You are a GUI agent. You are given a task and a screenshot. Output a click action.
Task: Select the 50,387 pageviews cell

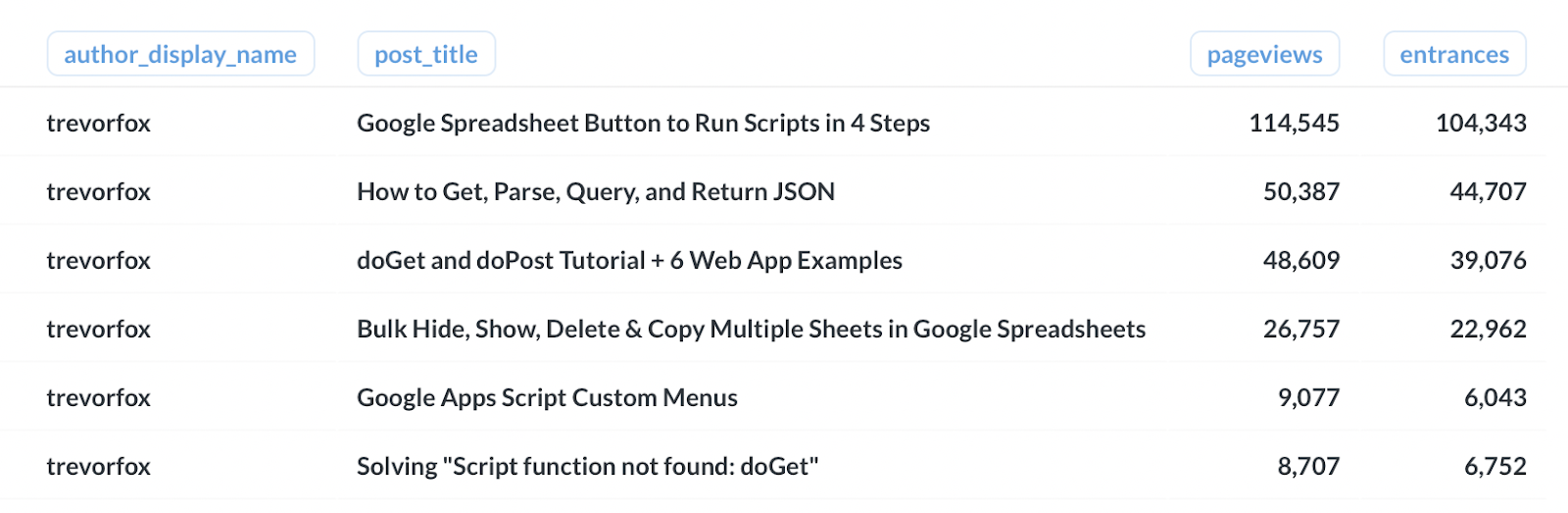(1300, 192)
